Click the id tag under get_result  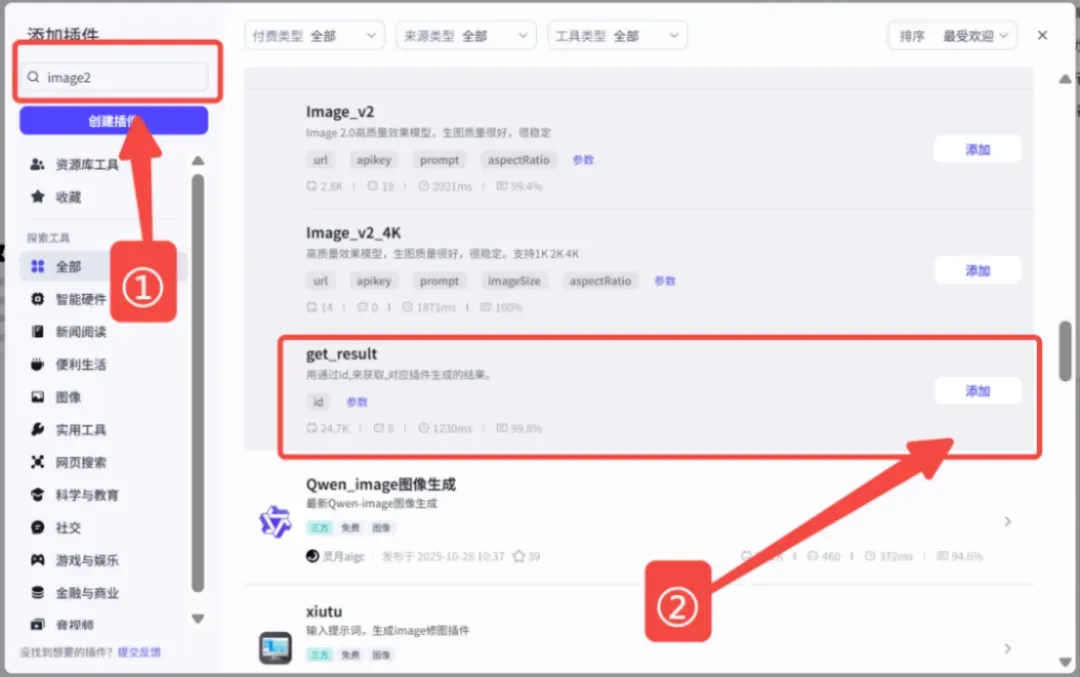(x=318, y=402)
